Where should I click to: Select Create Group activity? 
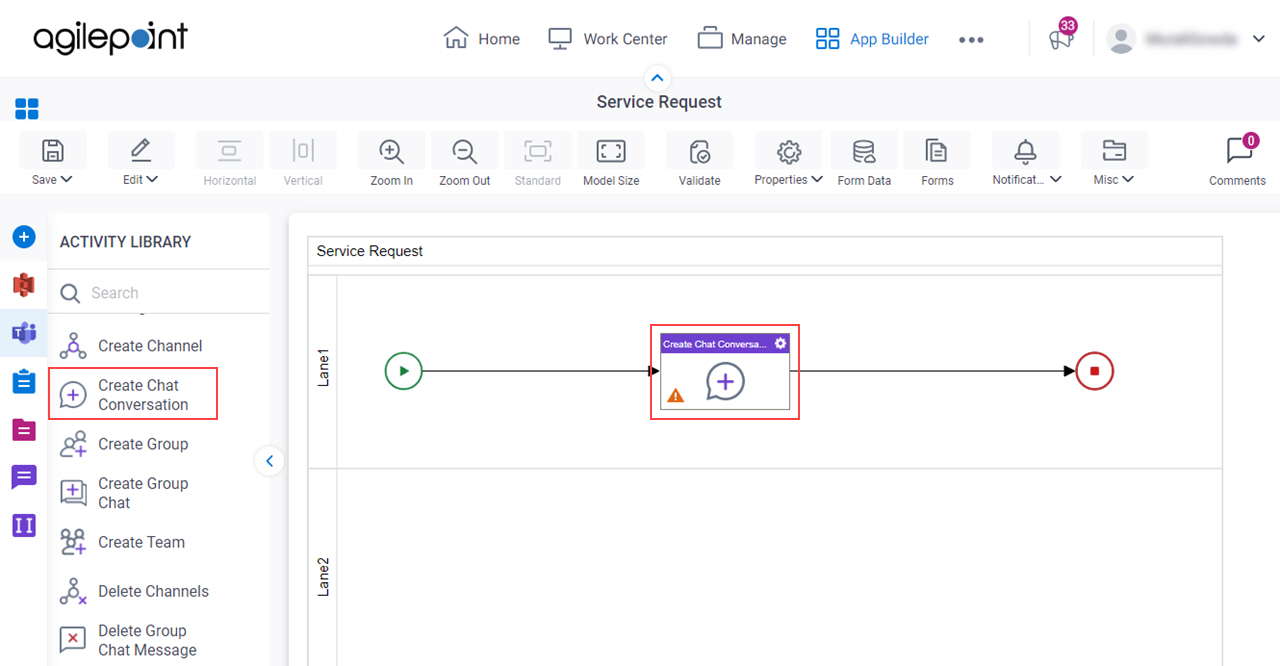123,444
